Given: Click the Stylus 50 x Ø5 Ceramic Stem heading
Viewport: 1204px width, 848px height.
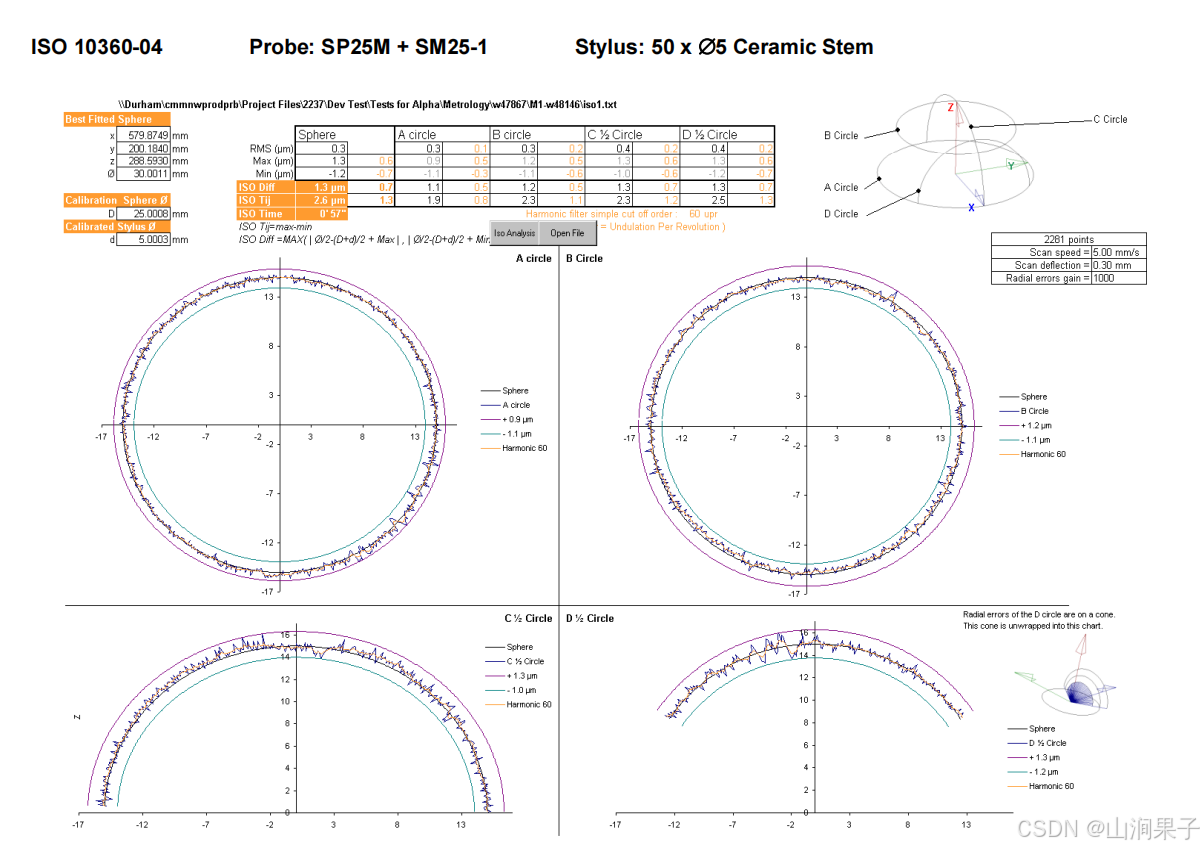Looking at the screenshot, I should 724,47.
